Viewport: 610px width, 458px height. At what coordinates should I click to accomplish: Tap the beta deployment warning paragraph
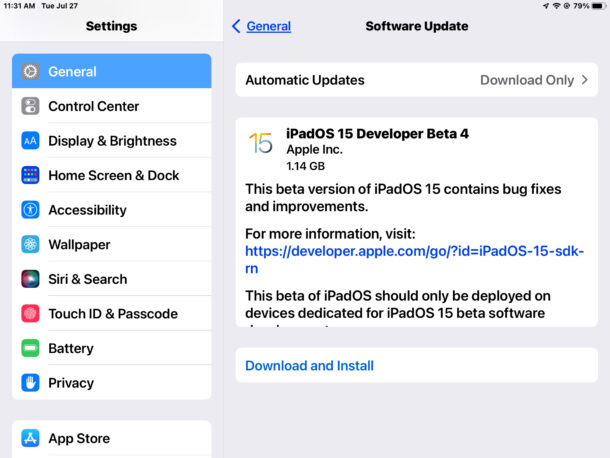pos(398,307)
